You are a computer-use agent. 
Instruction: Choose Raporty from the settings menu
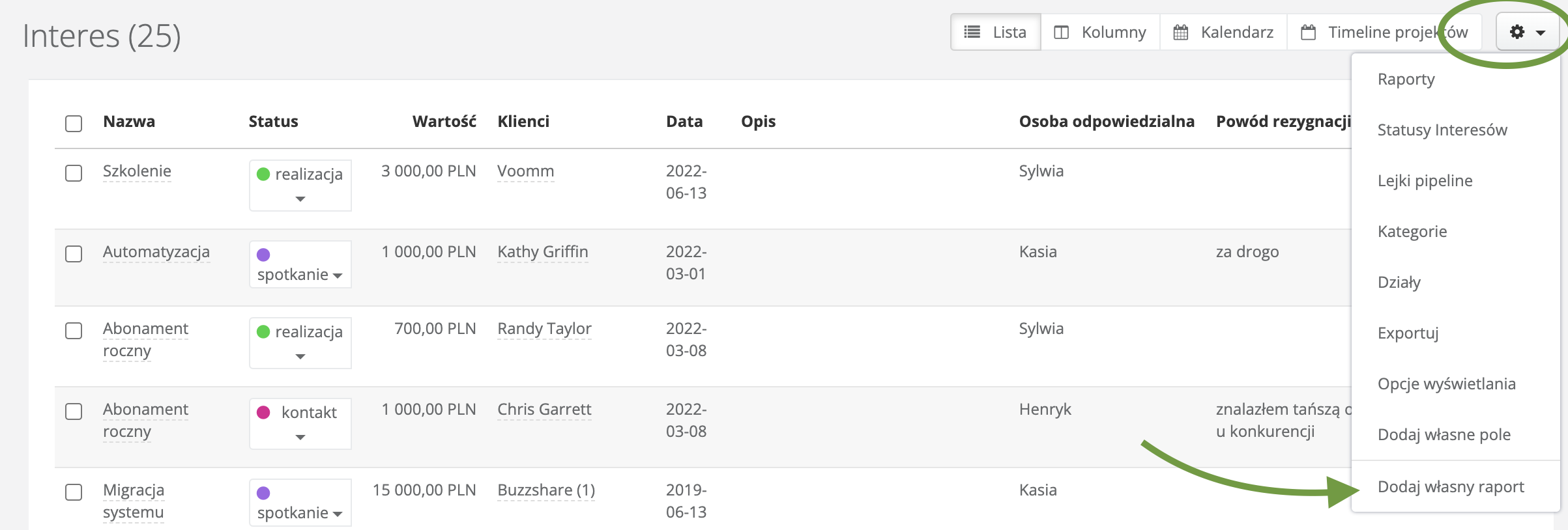tap(1406, 79)
